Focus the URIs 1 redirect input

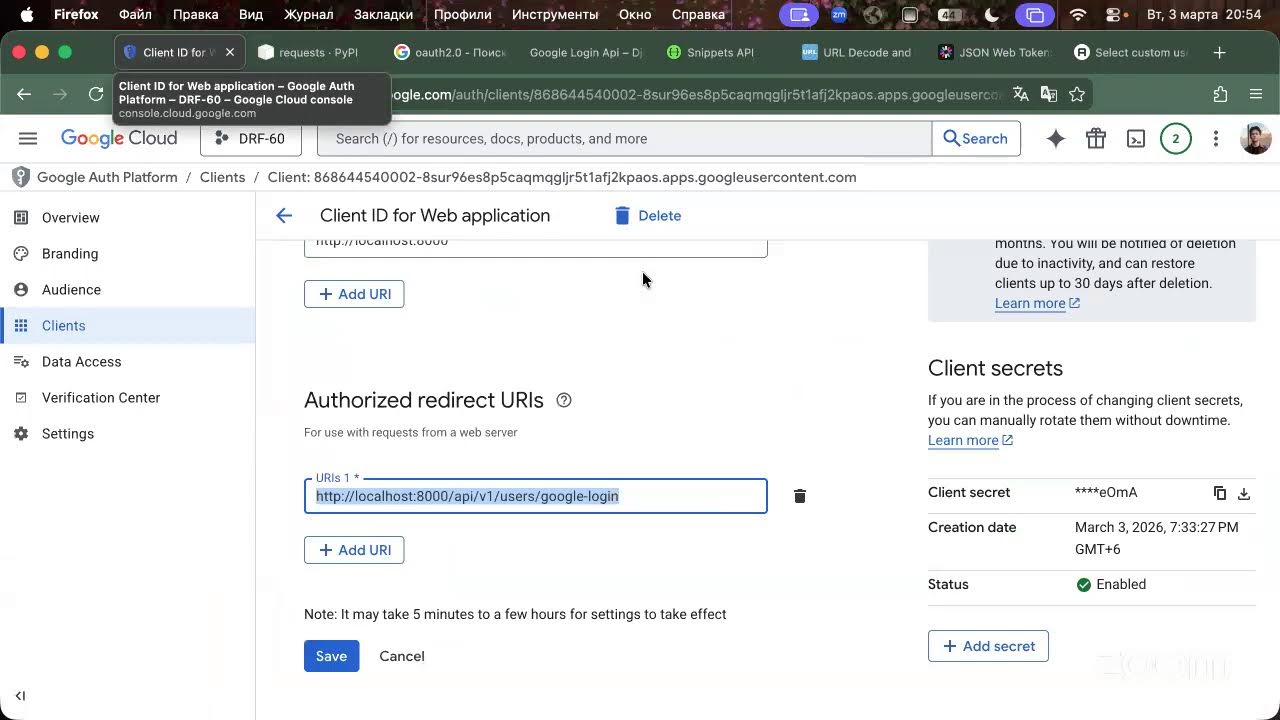tap(536, 496)
